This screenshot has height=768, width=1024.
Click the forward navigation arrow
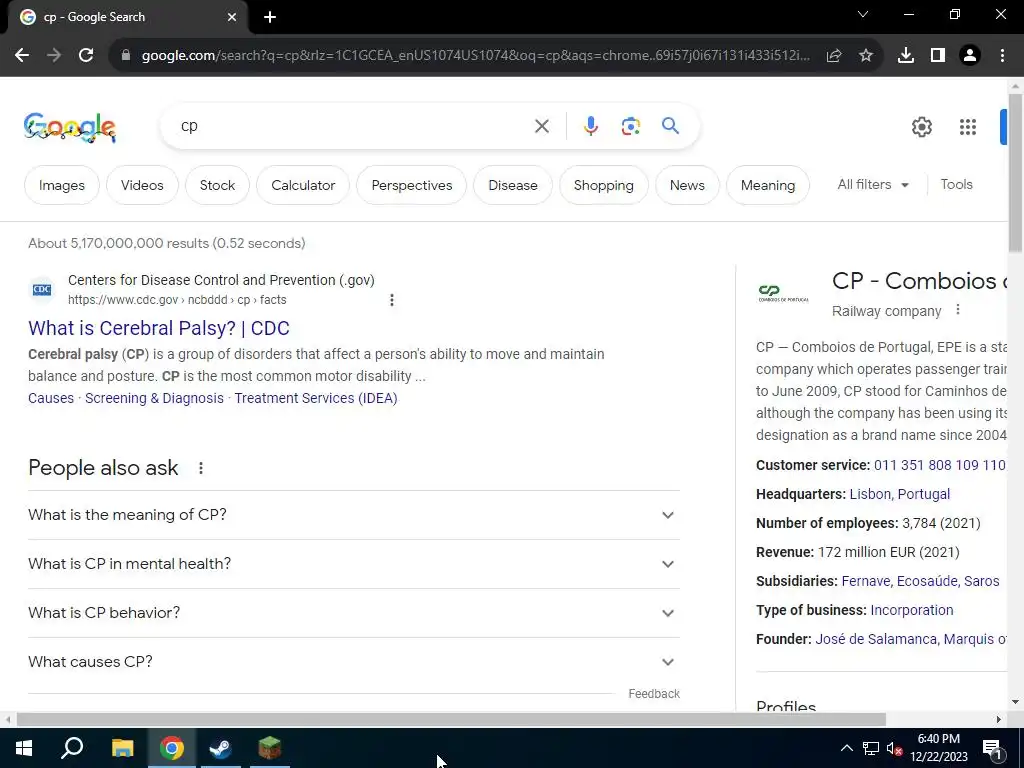tap(54, 56)
